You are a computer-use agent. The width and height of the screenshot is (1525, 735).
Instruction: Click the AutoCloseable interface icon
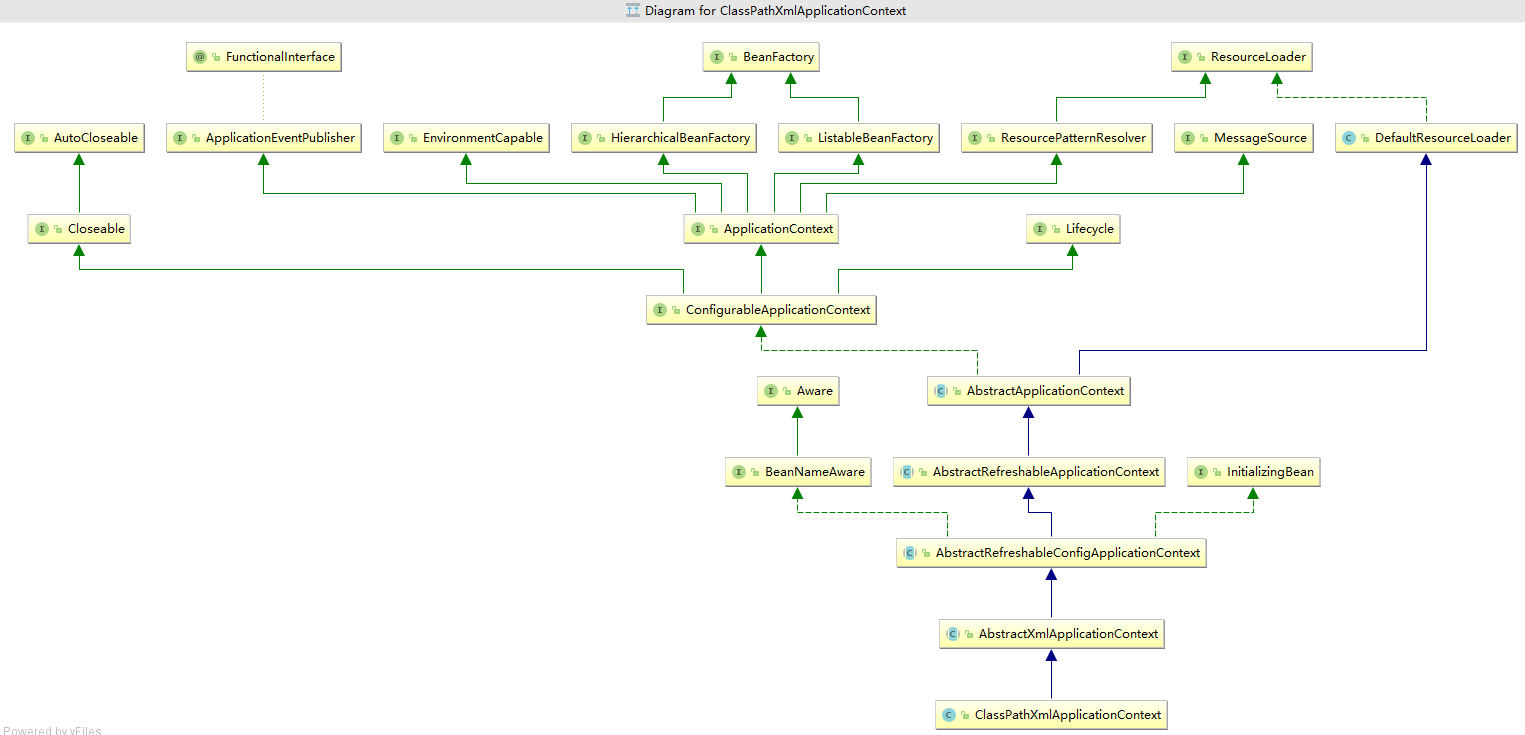coord(28,138)
